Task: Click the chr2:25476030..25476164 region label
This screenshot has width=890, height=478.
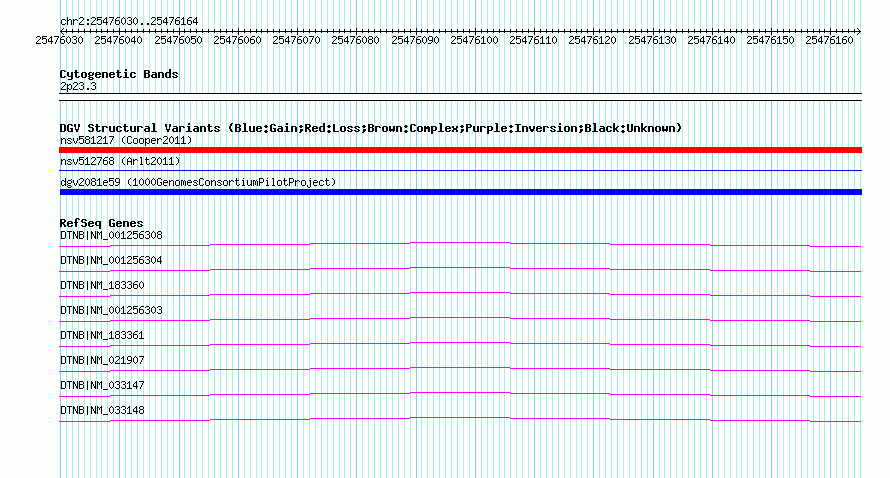Action: click(129, 22)
